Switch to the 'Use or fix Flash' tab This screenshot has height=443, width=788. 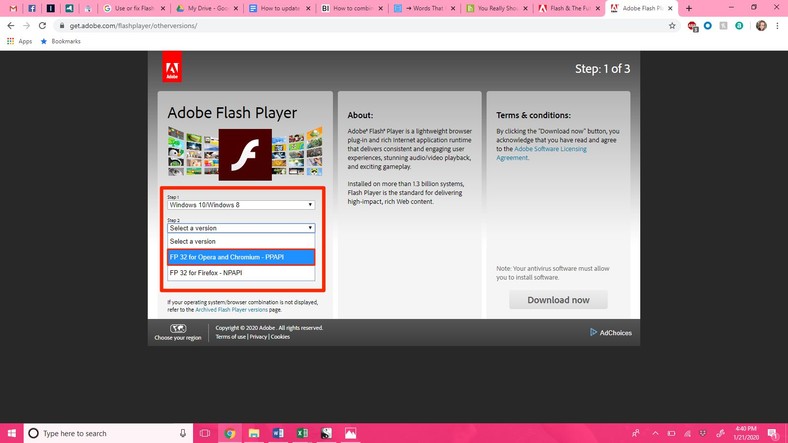tap(134, 8)
